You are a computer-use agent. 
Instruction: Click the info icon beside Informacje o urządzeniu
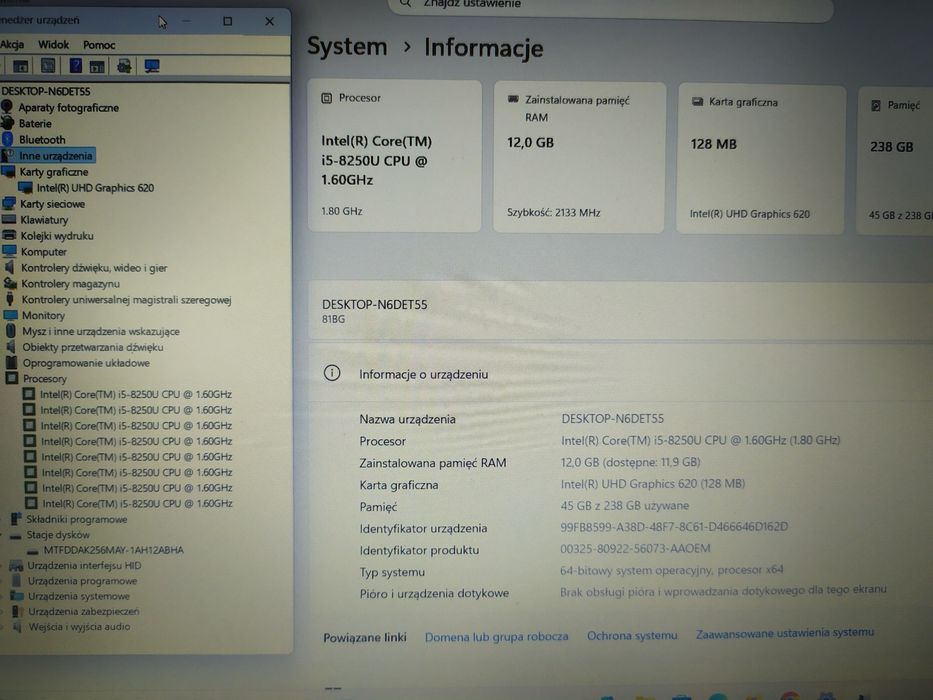click(332, 373)
